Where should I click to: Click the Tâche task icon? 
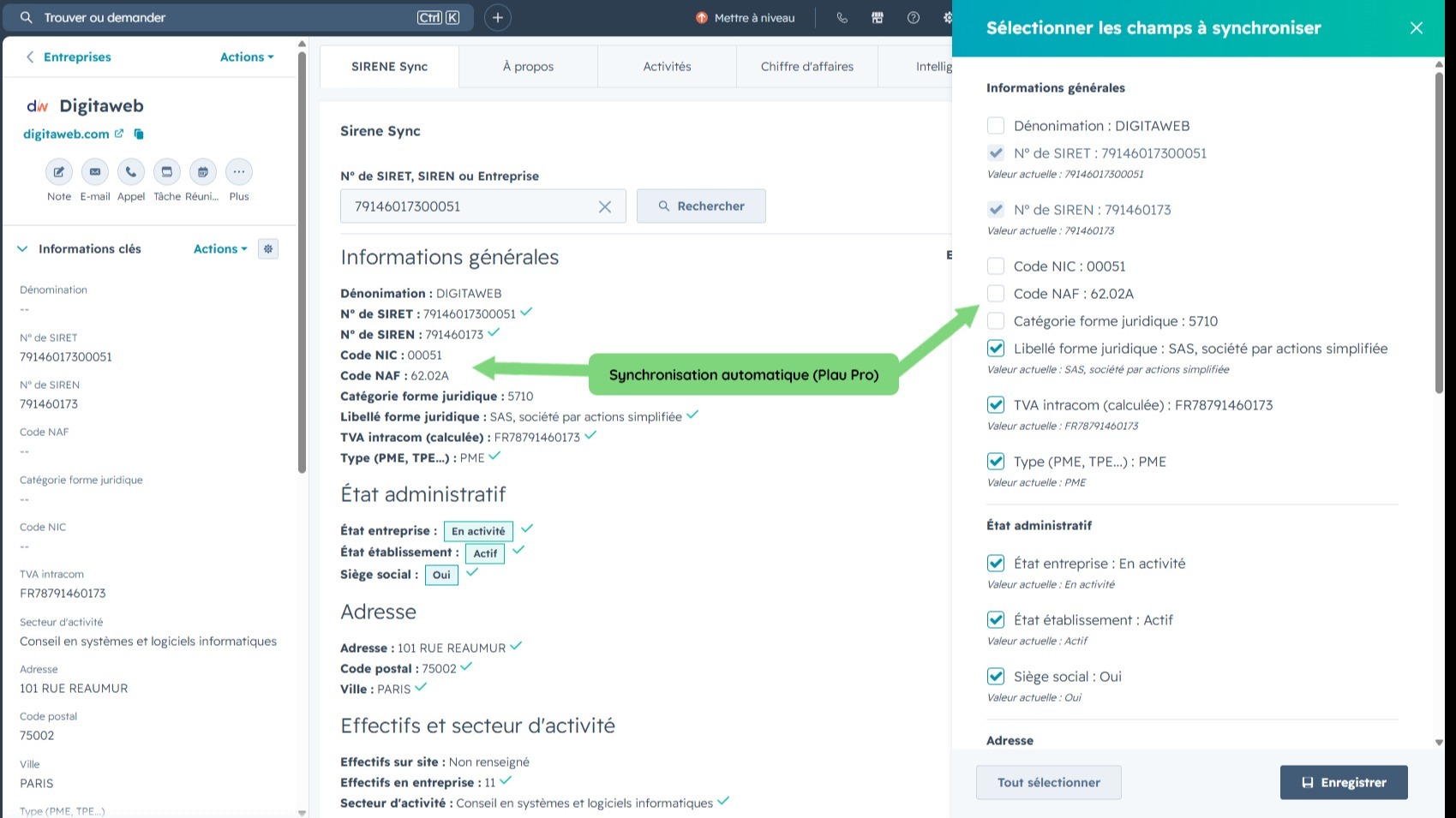point(167,172)
